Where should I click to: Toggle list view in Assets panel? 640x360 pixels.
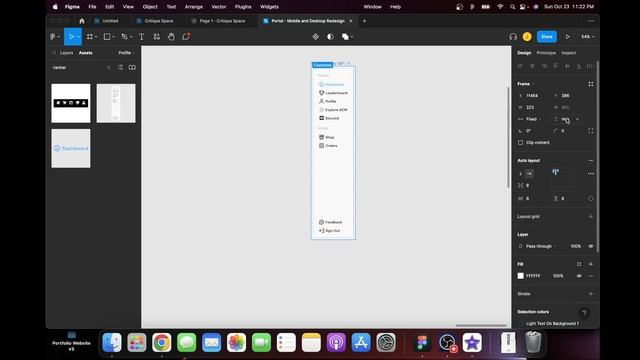click(120, 67)
